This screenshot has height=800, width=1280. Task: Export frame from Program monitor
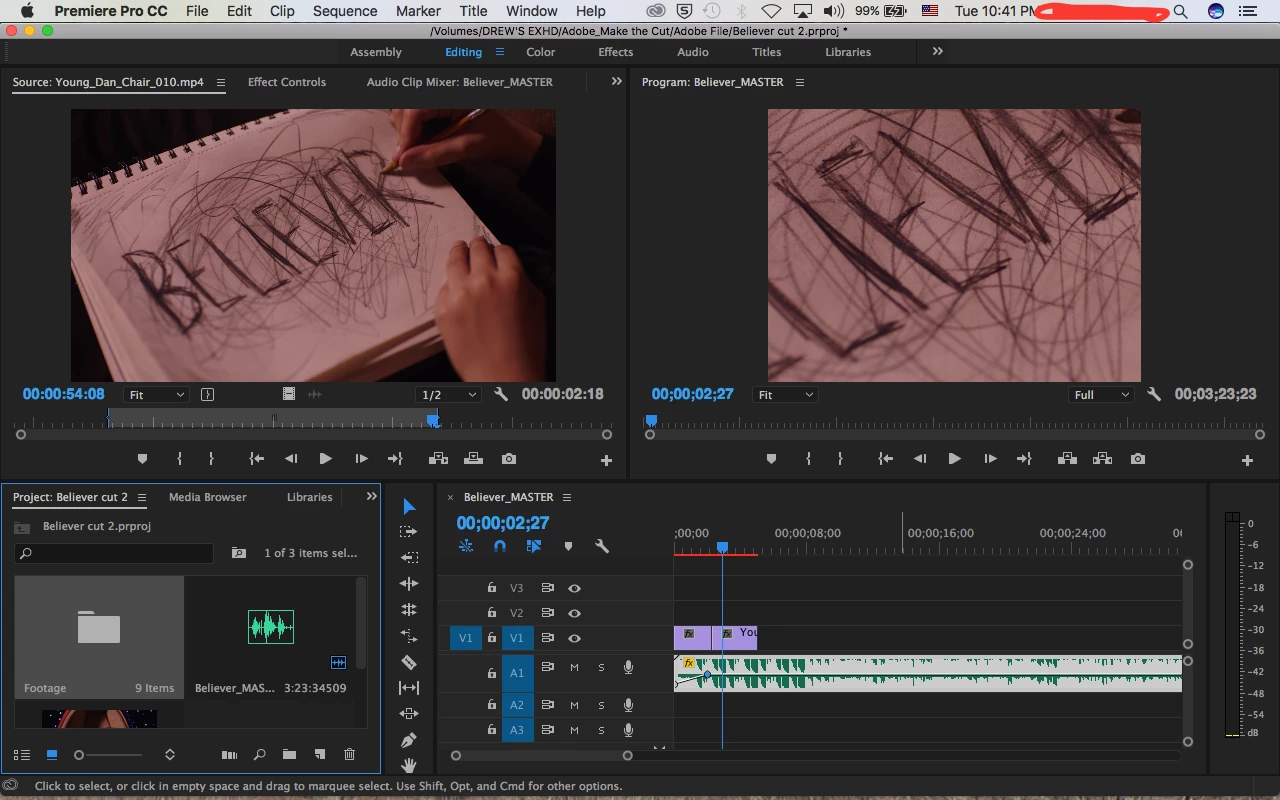[x=1138, y=459]
